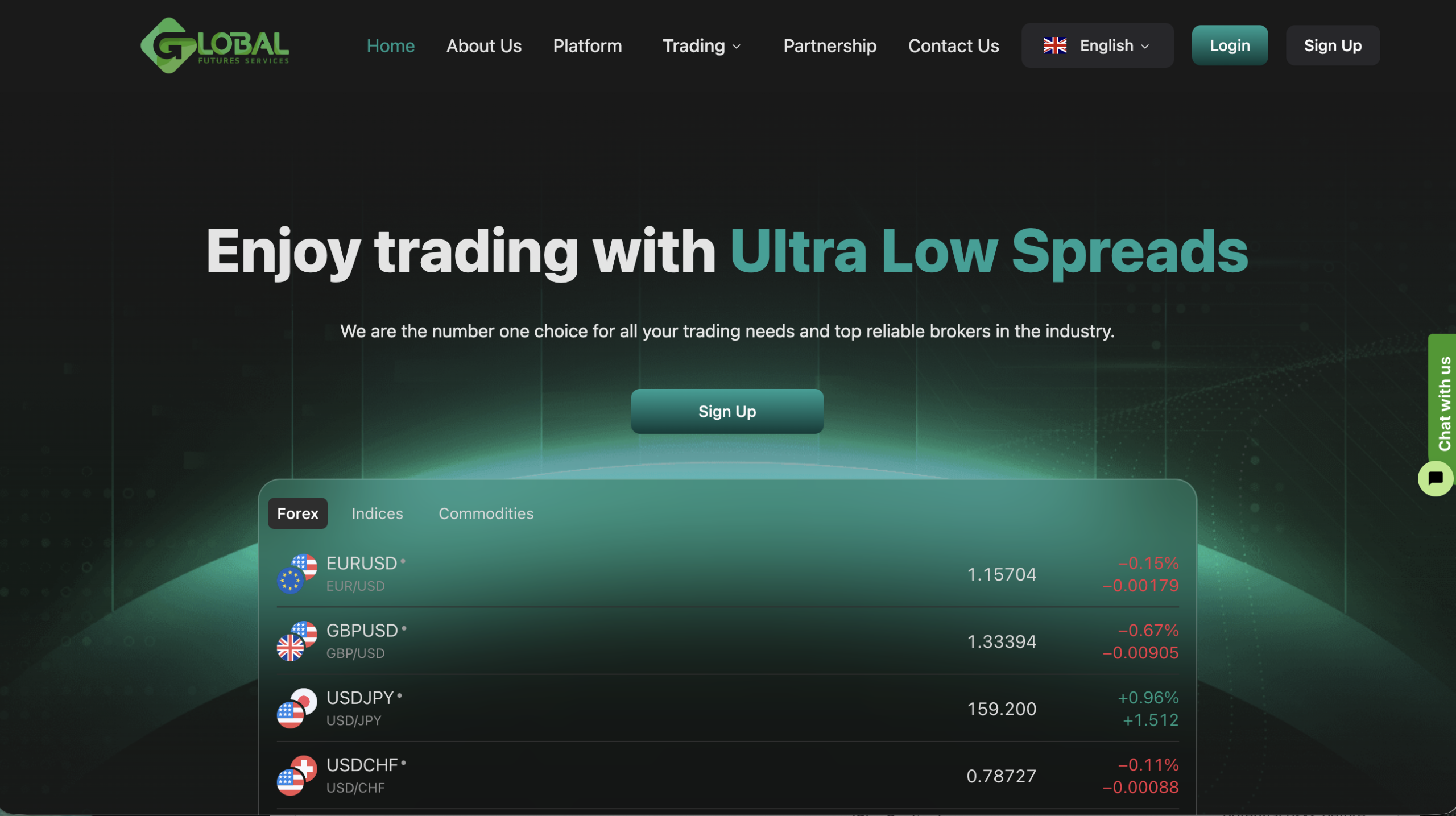Click the EURUSD flag pair icon
The height and width of the screenshot is (816, 1456).
pos(296,574)
